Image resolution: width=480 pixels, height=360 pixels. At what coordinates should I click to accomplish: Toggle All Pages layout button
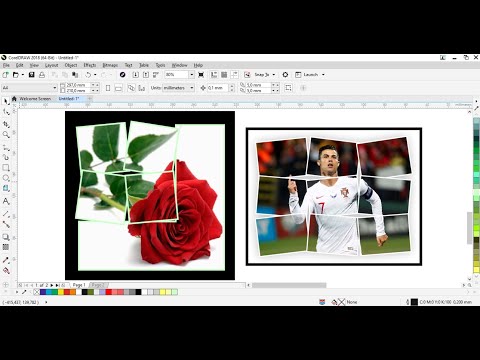(131, 88)
